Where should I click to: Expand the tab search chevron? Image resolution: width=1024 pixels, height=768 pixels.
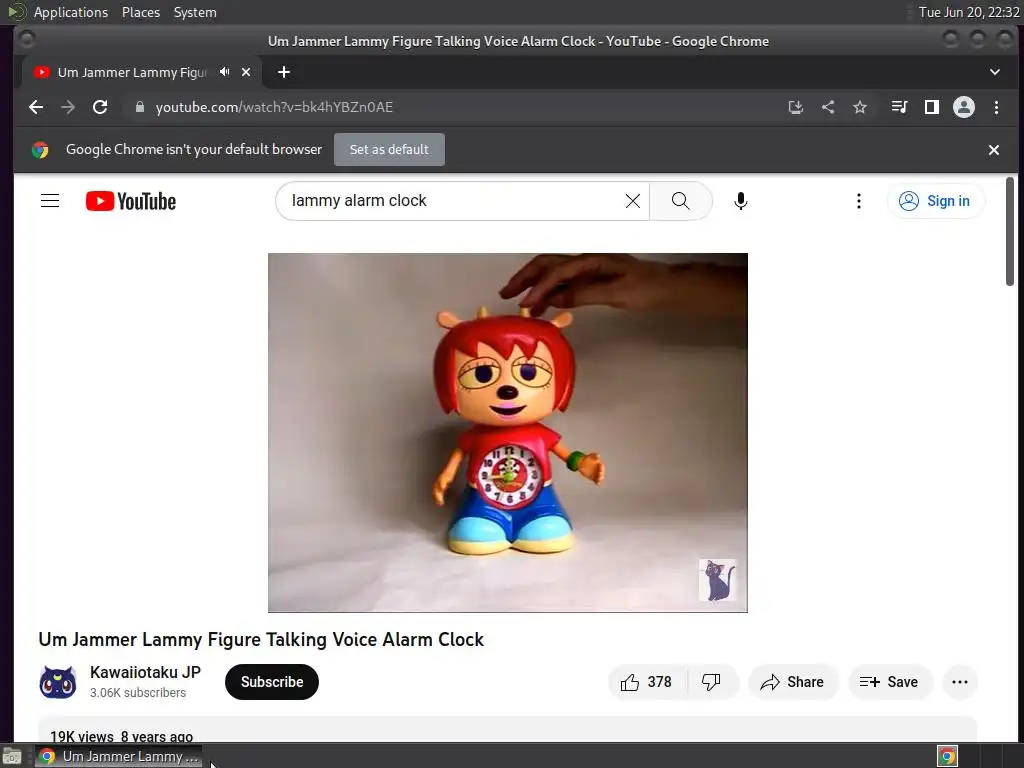[995, 72]
